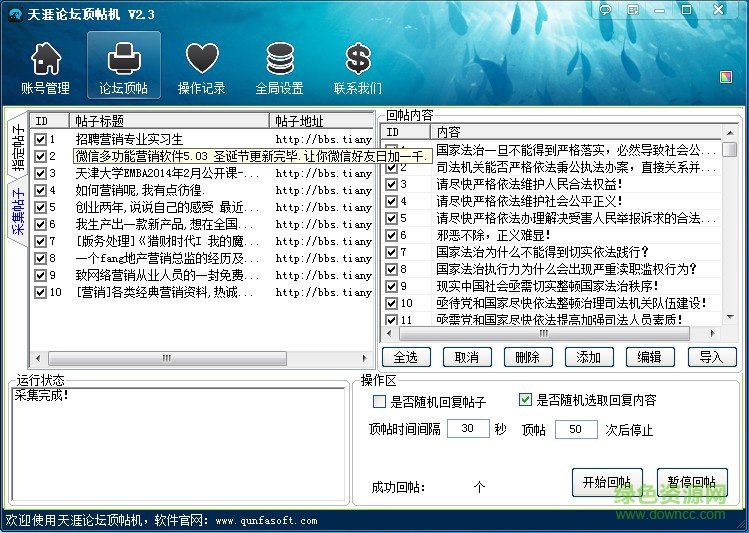Uncheck reply 10 checkbox
The image size is (749, 533).
point(391,303)
